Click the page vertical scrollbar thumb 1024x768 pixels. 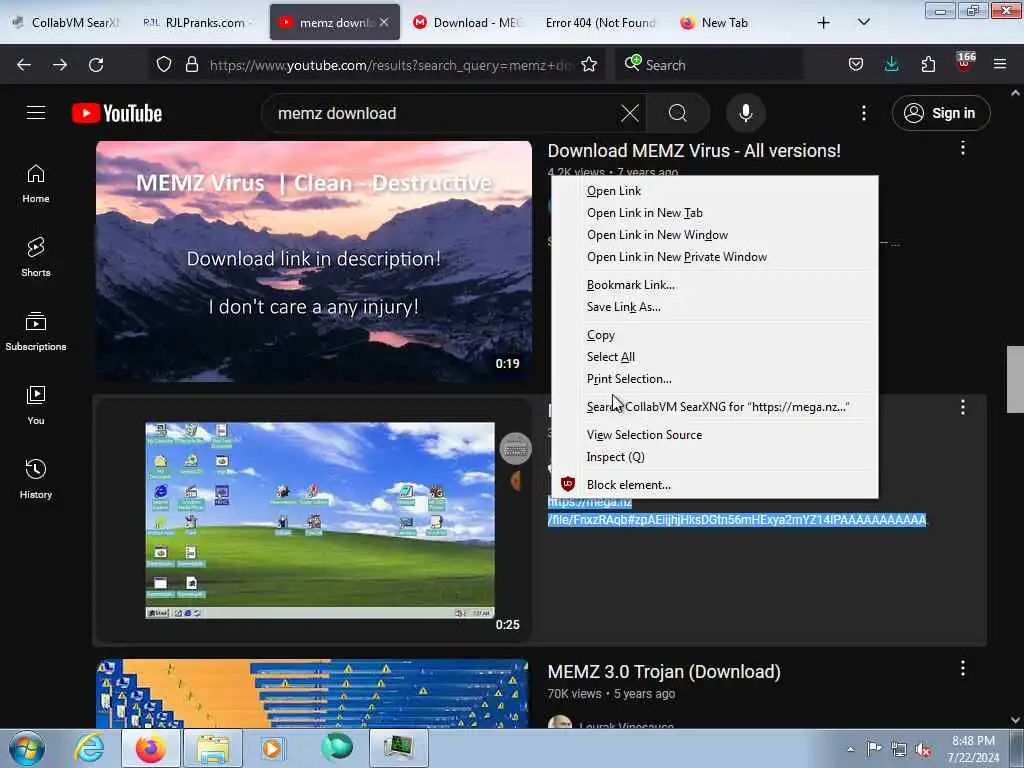tap(1015, 379)
